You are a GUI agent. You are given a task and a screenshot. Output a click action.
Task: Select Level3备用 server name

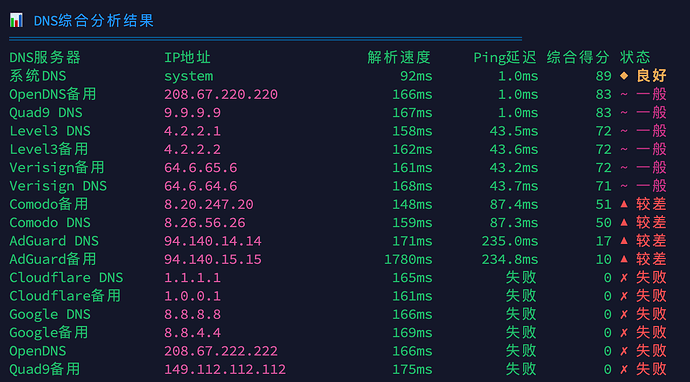[x=49, y=149]
